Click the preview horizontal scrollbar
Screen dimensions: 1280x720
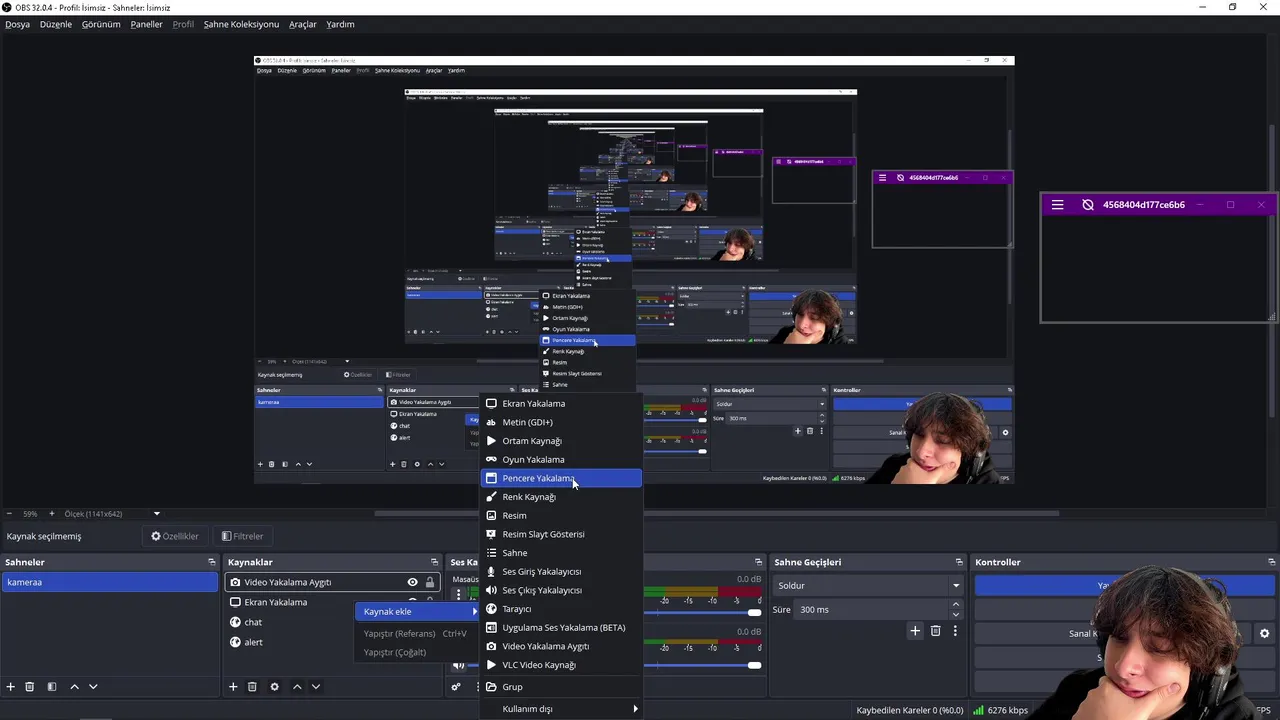(x=716, y=514)
